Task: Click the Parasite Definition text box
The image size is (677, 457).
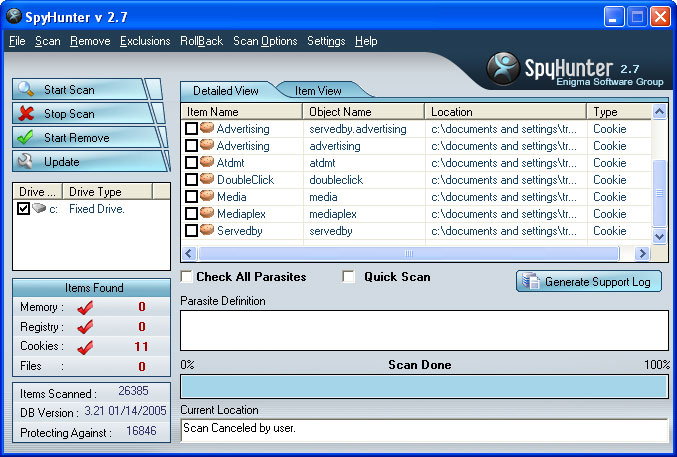Action: (x=424, y=330)
